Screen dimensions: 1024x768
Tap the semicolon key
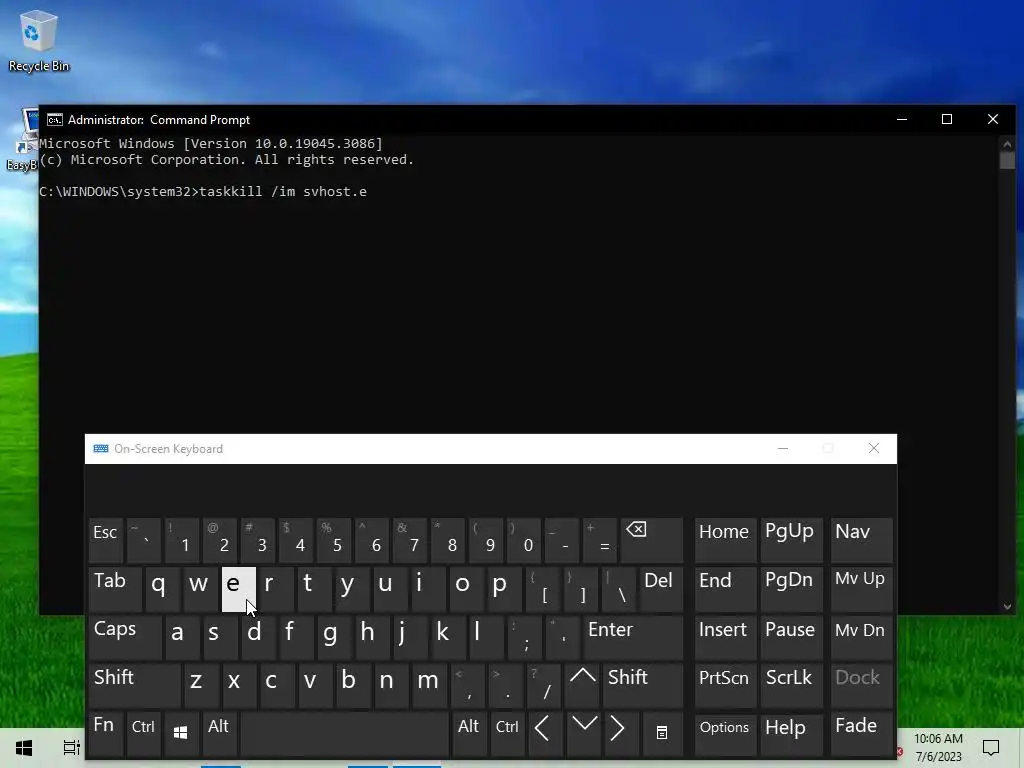(x=525, y=637)
